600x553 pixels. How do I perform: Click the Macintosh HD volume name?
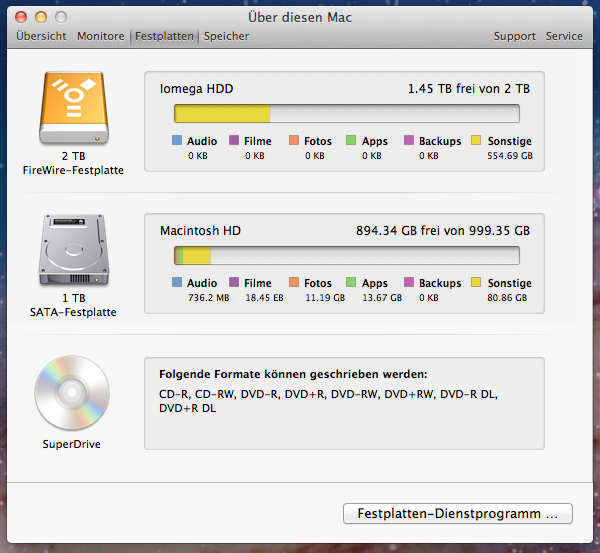[200, 231]
